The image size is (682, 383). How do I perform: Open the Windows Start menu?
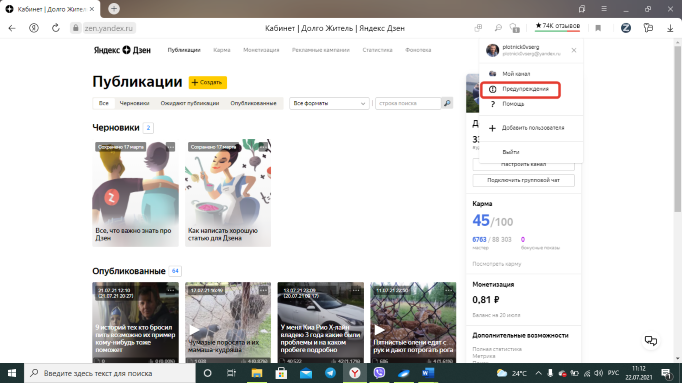point(12,373)
